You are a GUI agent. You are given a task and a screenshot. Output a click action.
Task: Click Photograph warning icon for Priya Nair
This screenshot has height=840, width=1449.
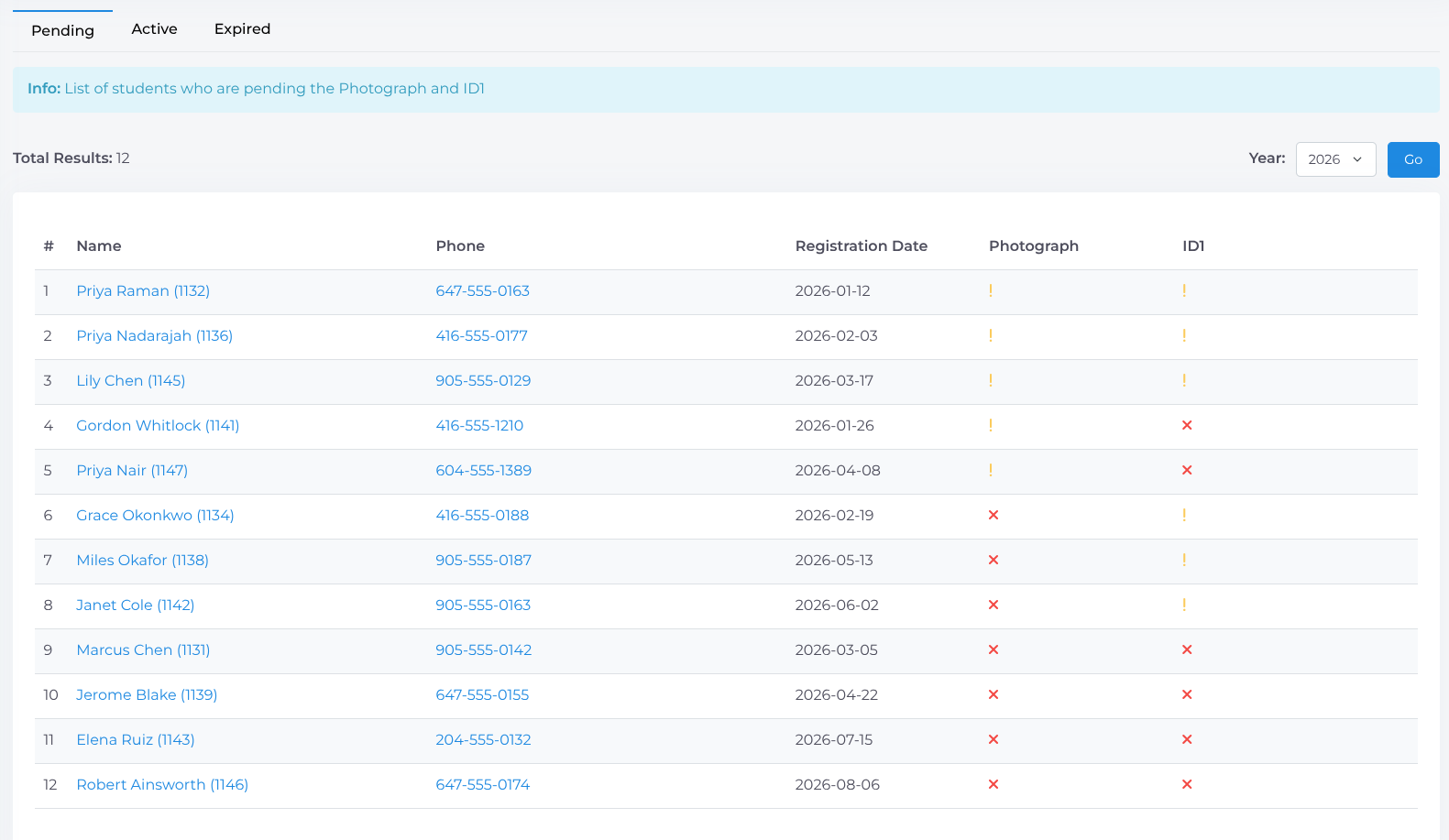(991, 470)
